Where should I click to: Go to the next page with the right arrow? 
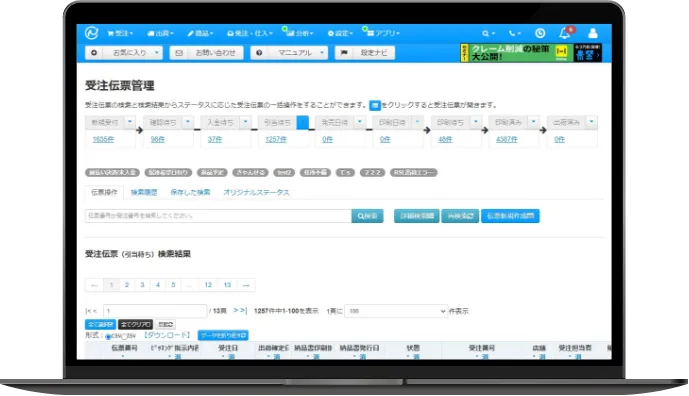coord(246,285)
